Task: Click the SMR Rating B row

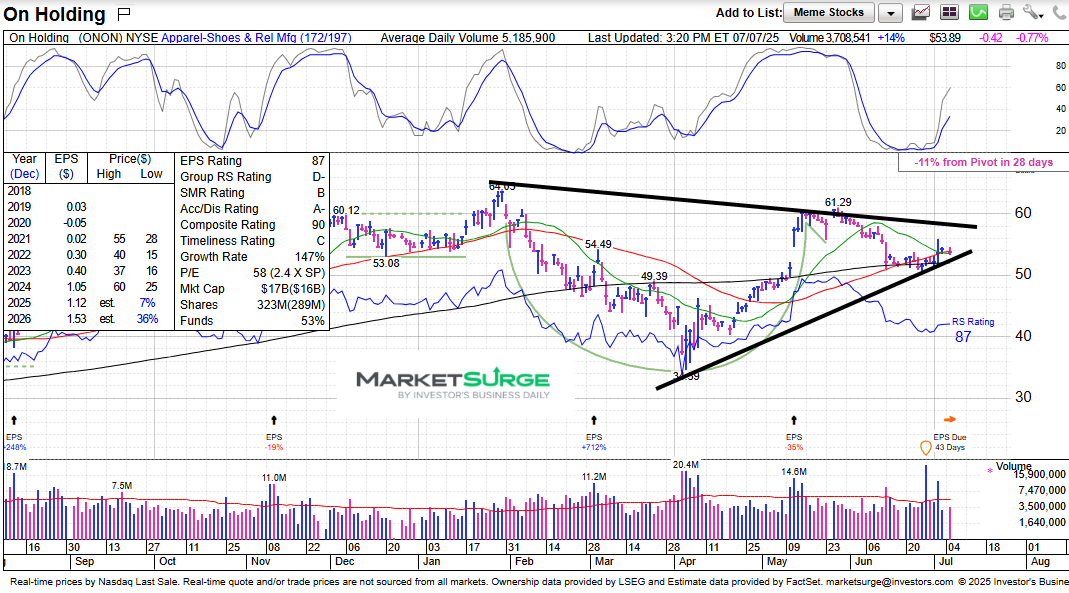Action: coord(252,193)
